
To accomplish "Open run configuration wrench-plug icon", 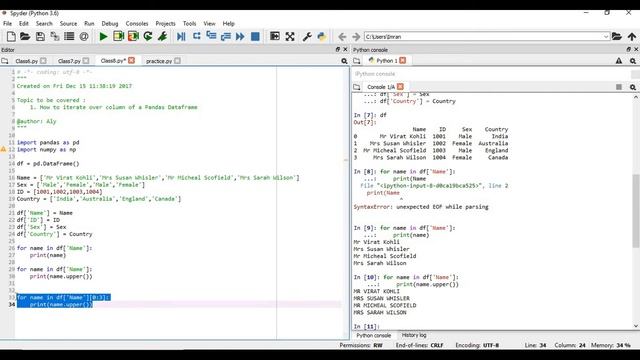I will tap(162, 36).
